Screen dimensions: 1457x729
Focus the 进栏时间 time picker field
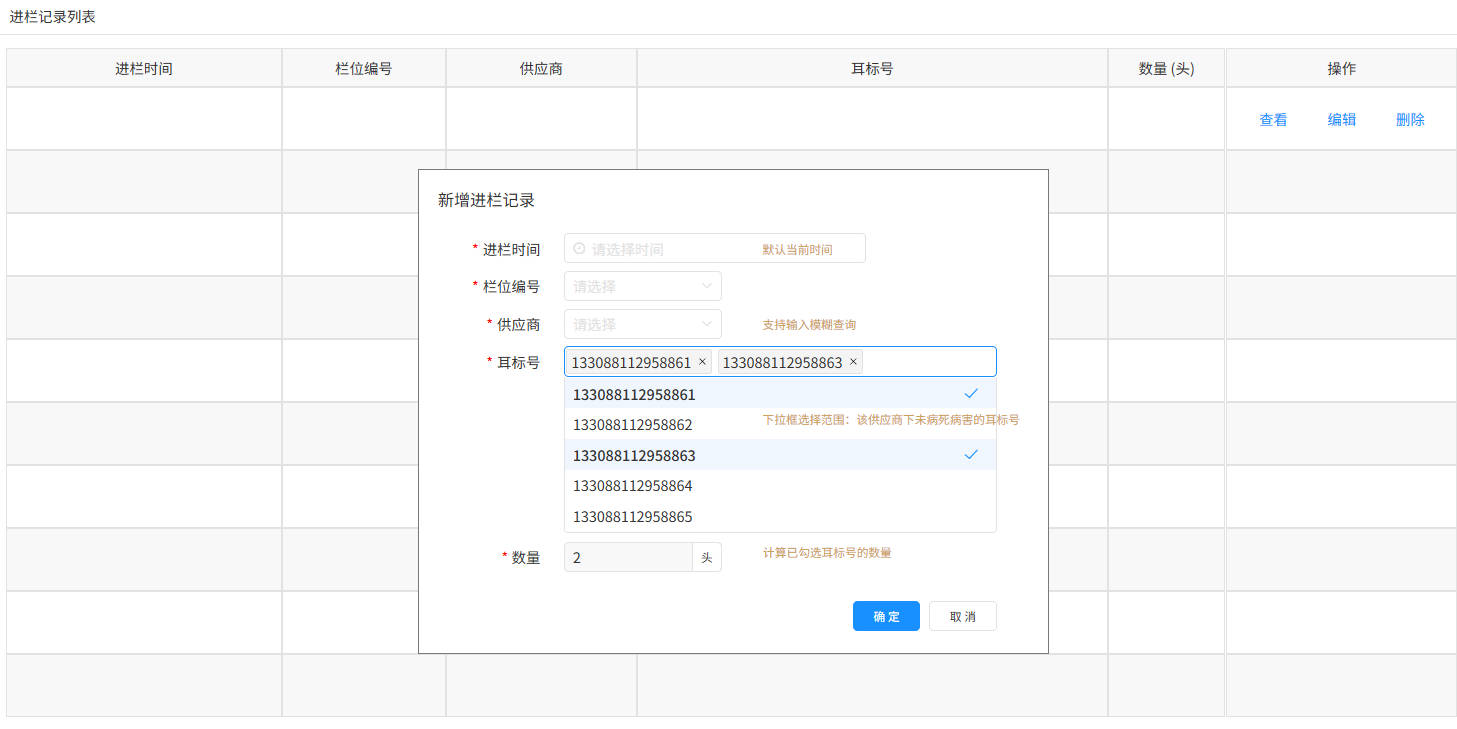[x=715, y=249]
